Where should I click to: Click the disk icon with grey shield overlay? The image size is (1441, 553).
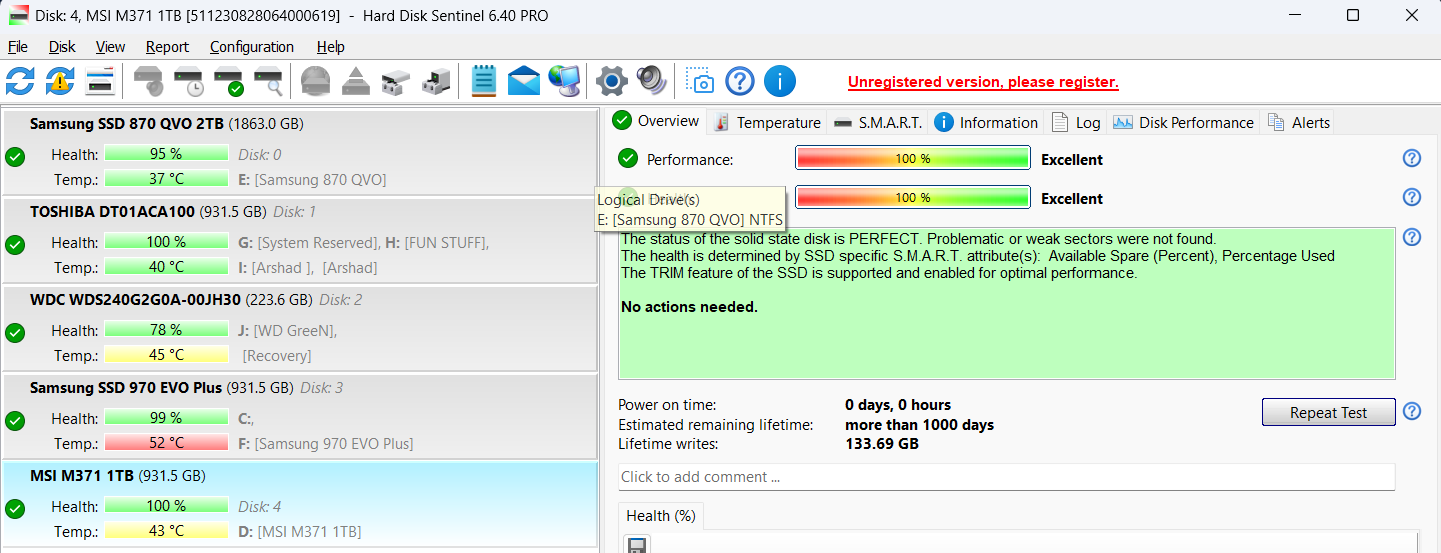[149, 81]
